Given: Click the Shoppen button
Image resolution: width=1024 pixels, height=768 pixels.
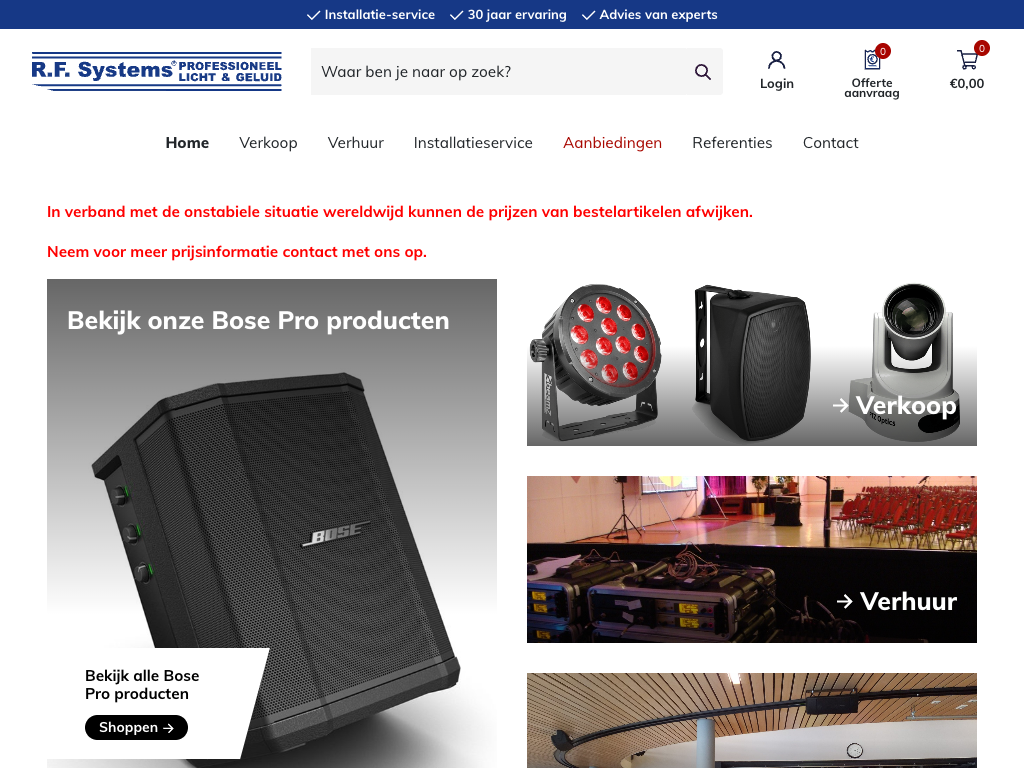Looking at the screenshot, I should [136, 728].
